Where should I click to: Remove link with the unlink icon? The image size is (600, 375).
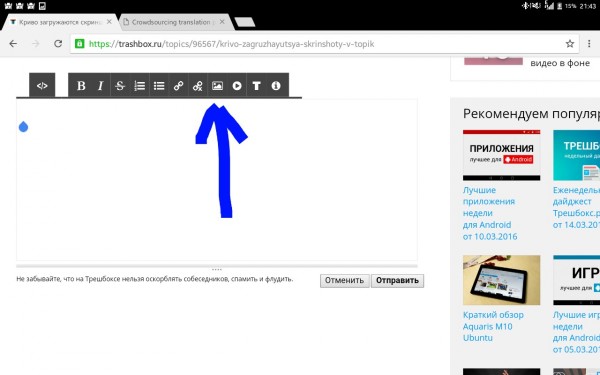click(197, 85)
